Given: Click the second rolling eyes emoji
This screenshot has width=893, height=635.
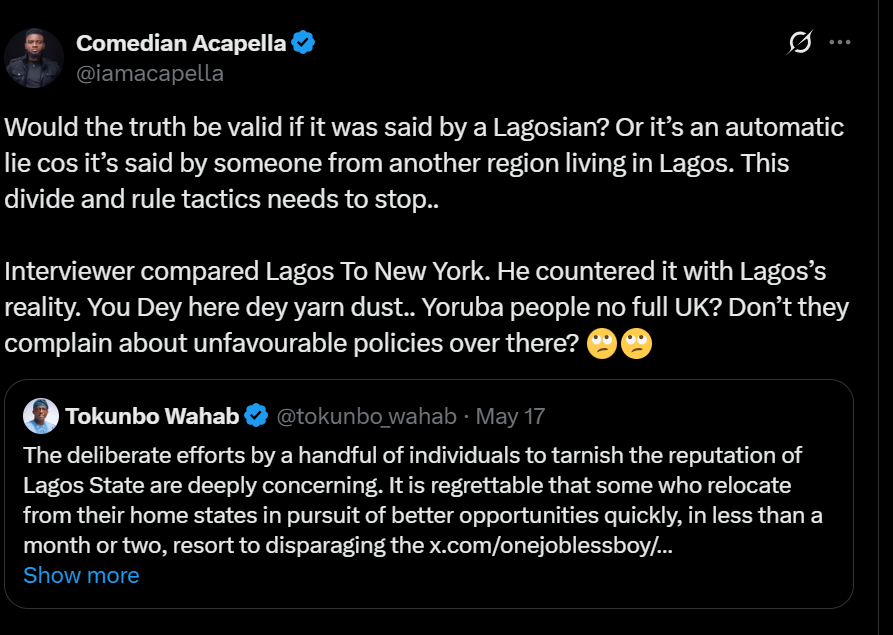Looking at the screenshot, I should point(637,344).
